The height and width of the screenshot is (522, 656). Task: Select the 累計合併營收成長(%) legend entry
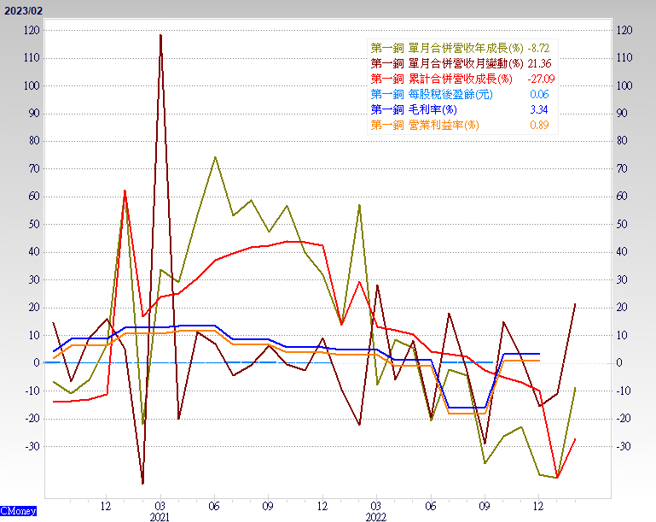point(441,78)
